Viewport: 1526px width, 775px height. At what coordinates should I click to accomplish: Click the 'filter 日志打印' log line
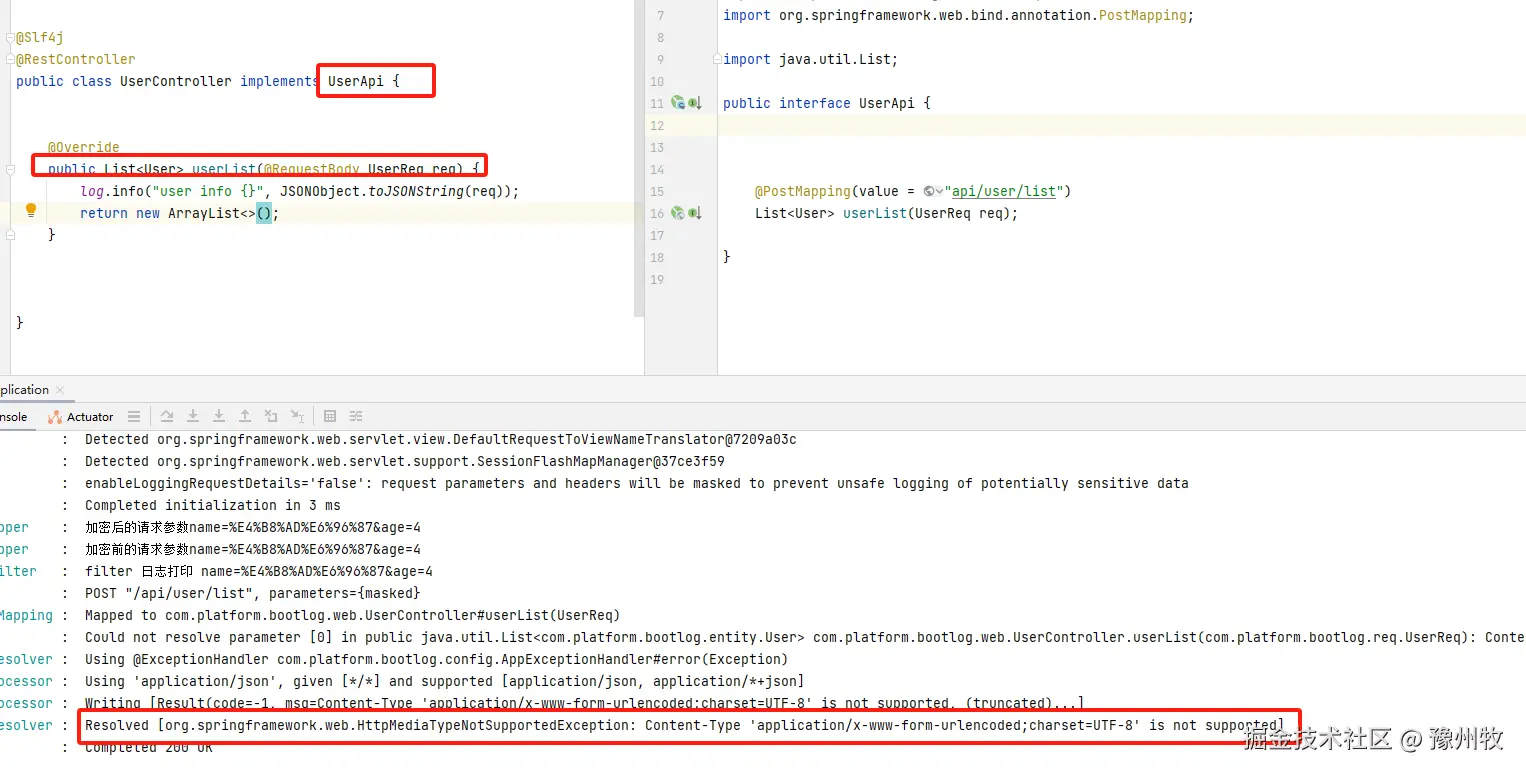click(x=259, y=571)
